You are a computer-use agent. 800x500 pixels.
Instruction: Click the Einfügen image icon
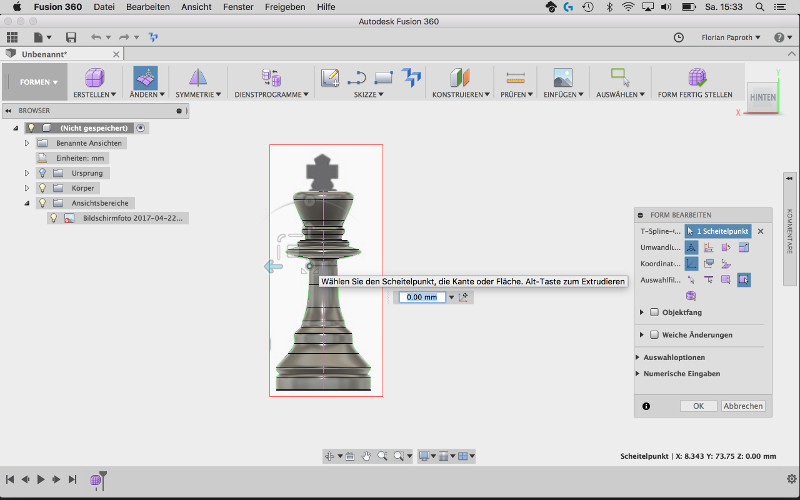point(562,77)
